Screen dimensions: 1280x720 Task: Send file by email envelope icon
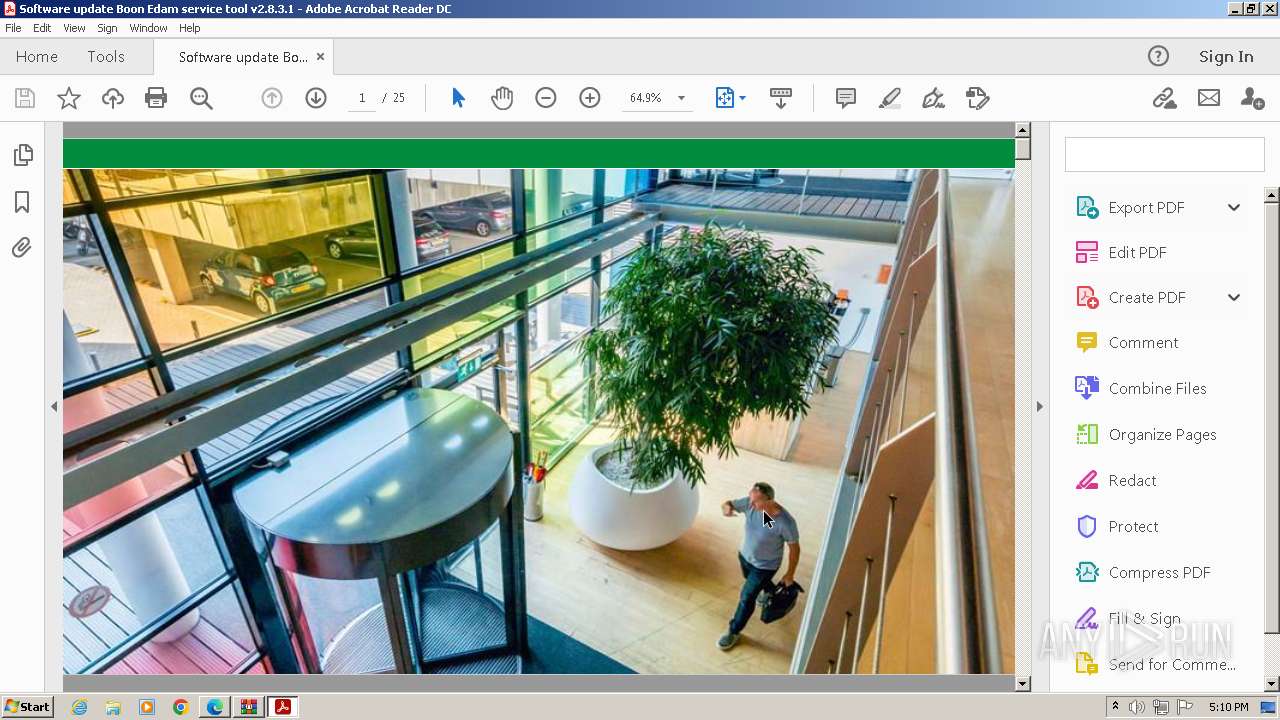pyautogui.click(x=1209, y=98)
